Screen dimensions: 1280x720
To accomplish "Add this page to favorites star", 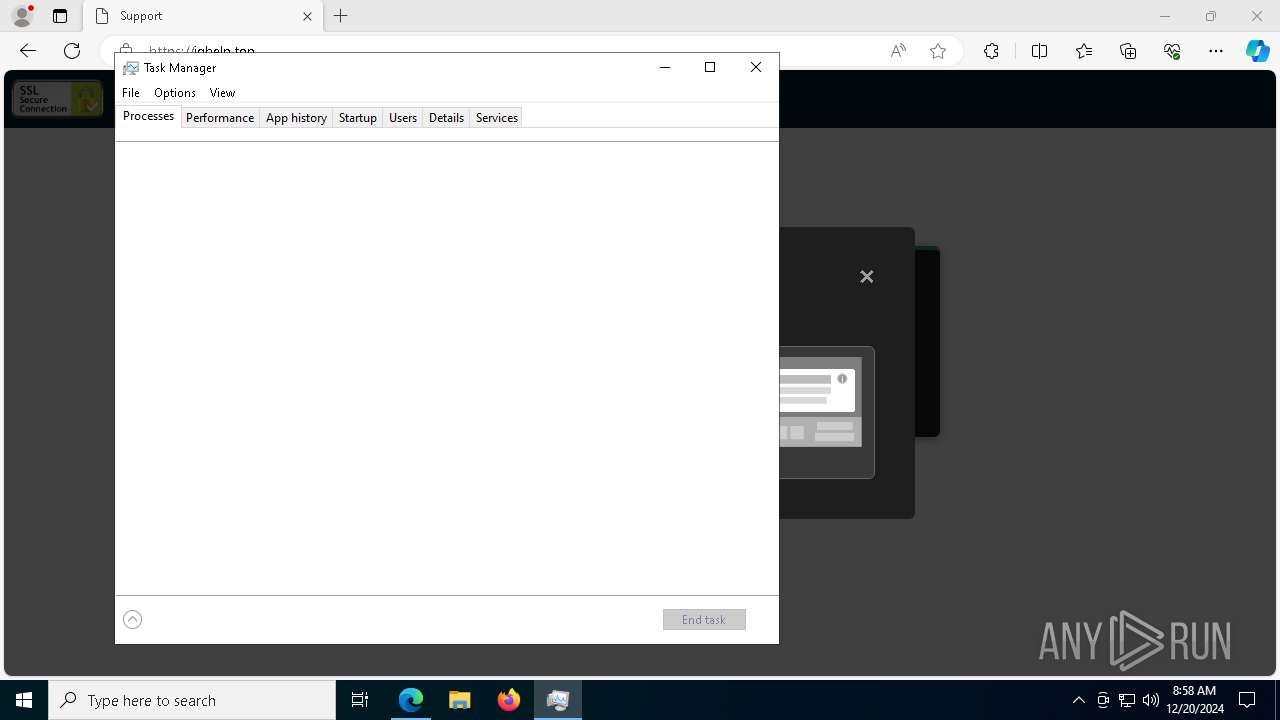I will tap(938, 51).
